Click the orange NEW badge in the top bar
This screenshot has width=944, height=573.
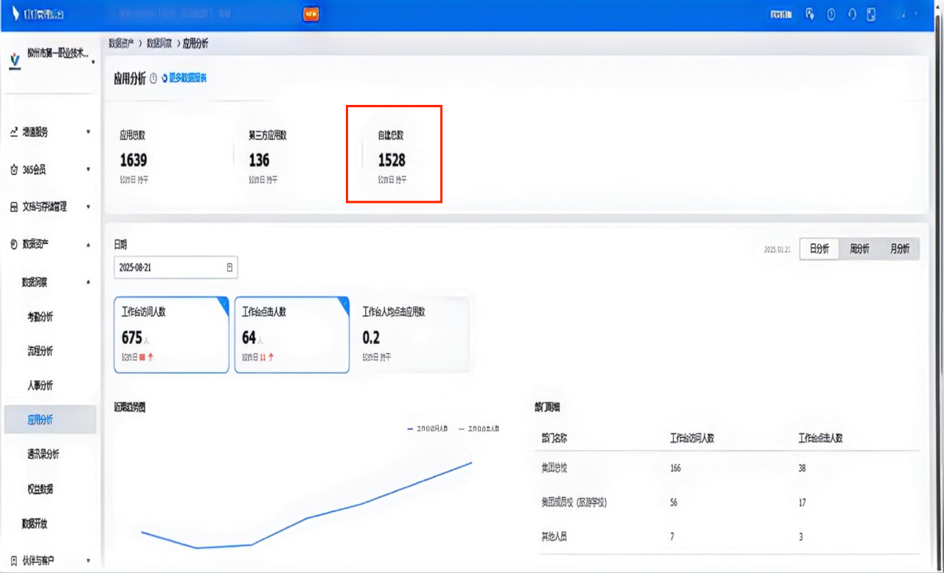click(x=311, y=14)
